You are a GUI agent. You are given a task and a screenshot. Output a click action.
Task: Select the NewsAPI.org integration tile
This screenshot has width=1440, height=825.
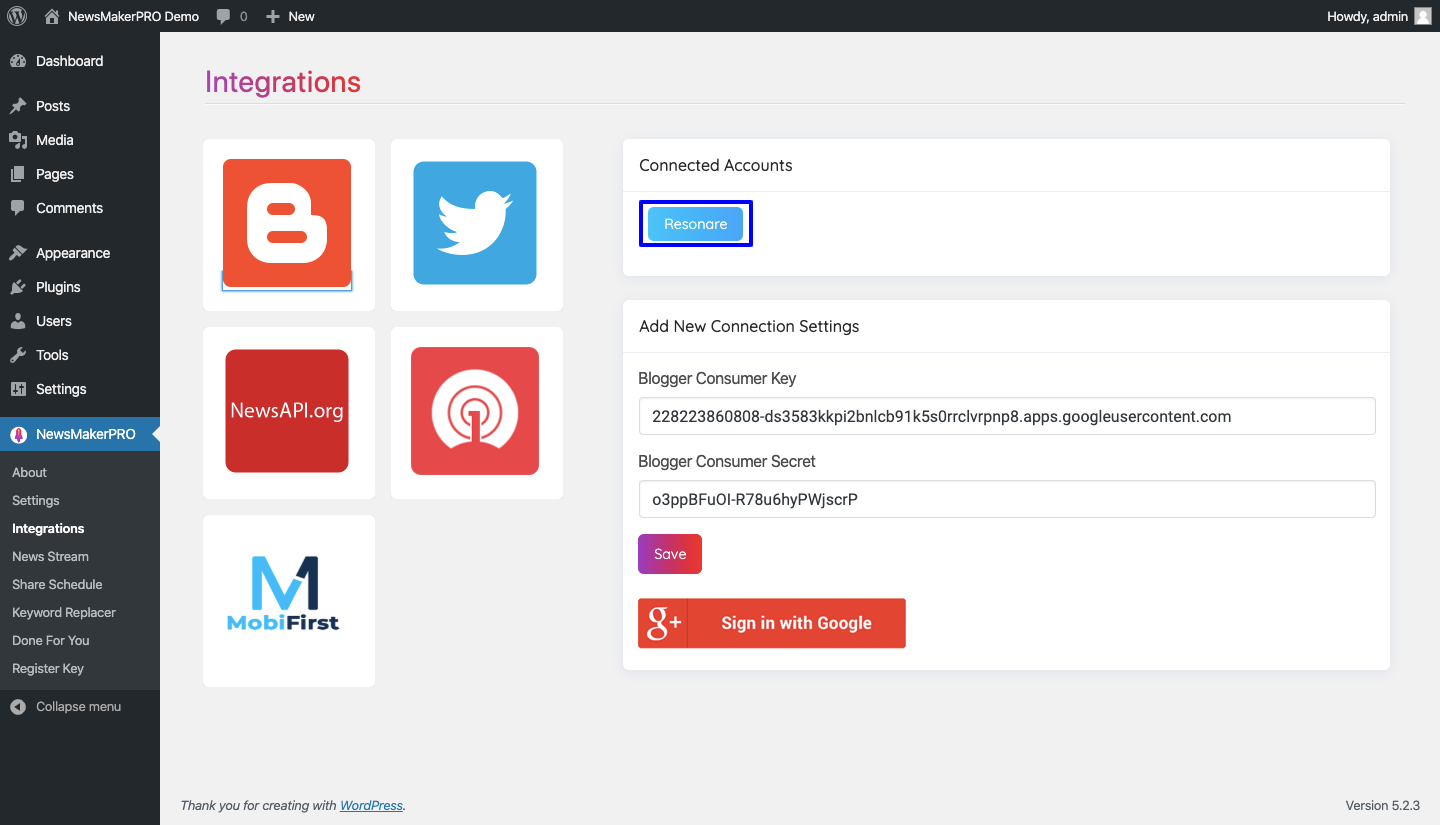(287, 411)
